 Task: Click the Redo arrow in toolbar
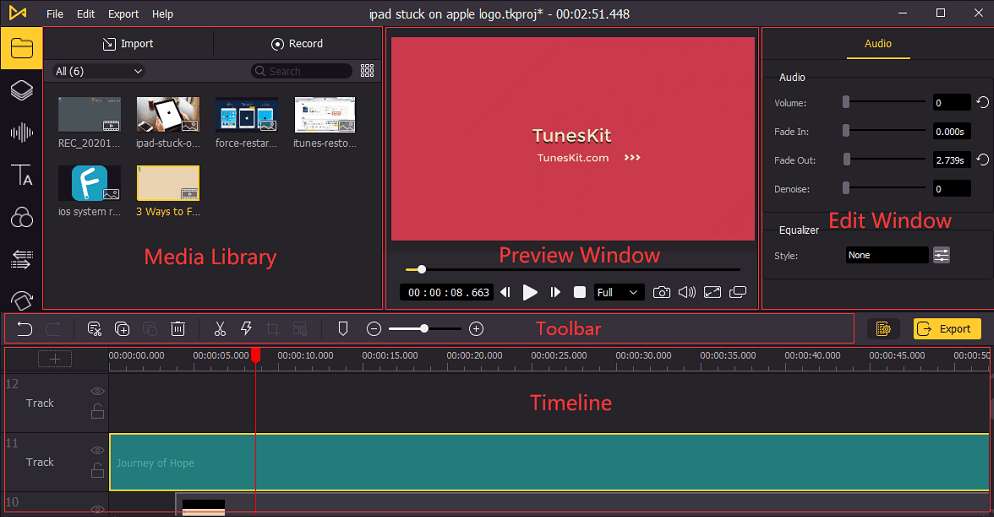(x=53, y=328)
